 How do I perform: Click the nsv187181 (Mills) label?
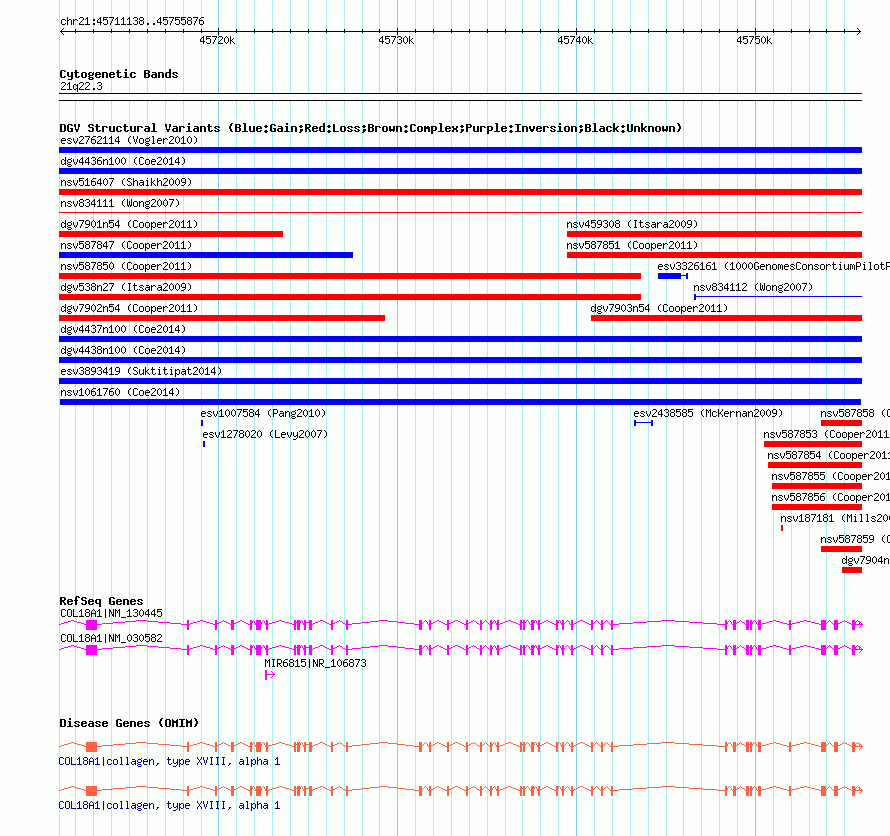tap(835, 518)
